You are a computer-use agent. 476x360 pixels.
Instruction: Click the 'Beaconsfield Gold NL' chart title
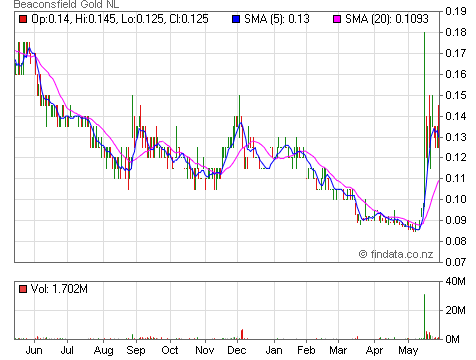coord(66,4)
